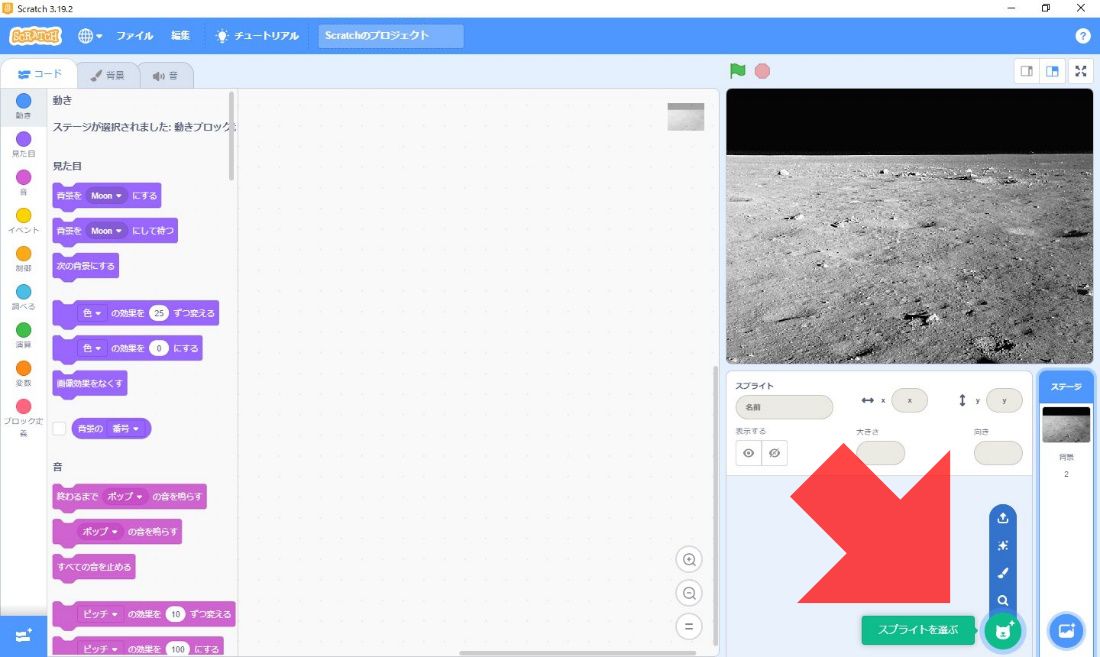Open the 編集 menu
This screenshot has height=657, width=1100.
[180, 36]
